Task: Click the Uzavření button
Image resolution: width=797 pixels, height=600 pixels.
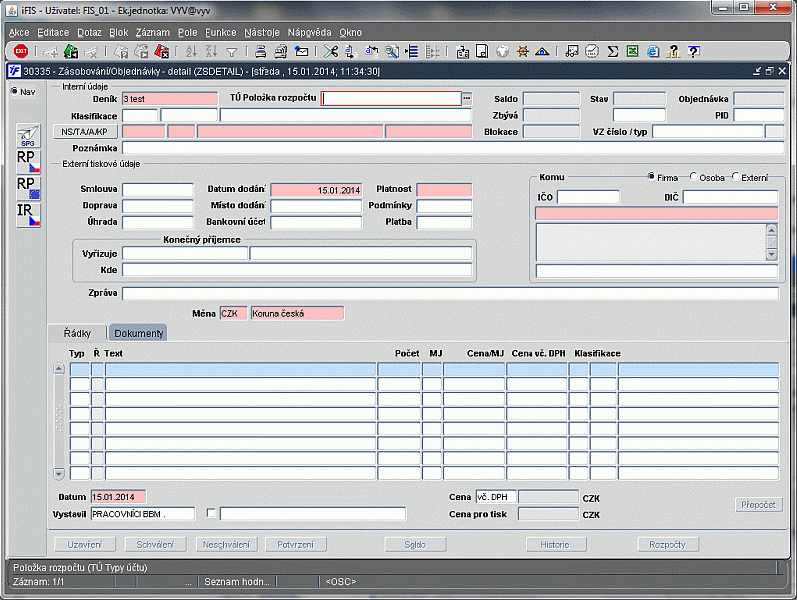Action: 85,545
